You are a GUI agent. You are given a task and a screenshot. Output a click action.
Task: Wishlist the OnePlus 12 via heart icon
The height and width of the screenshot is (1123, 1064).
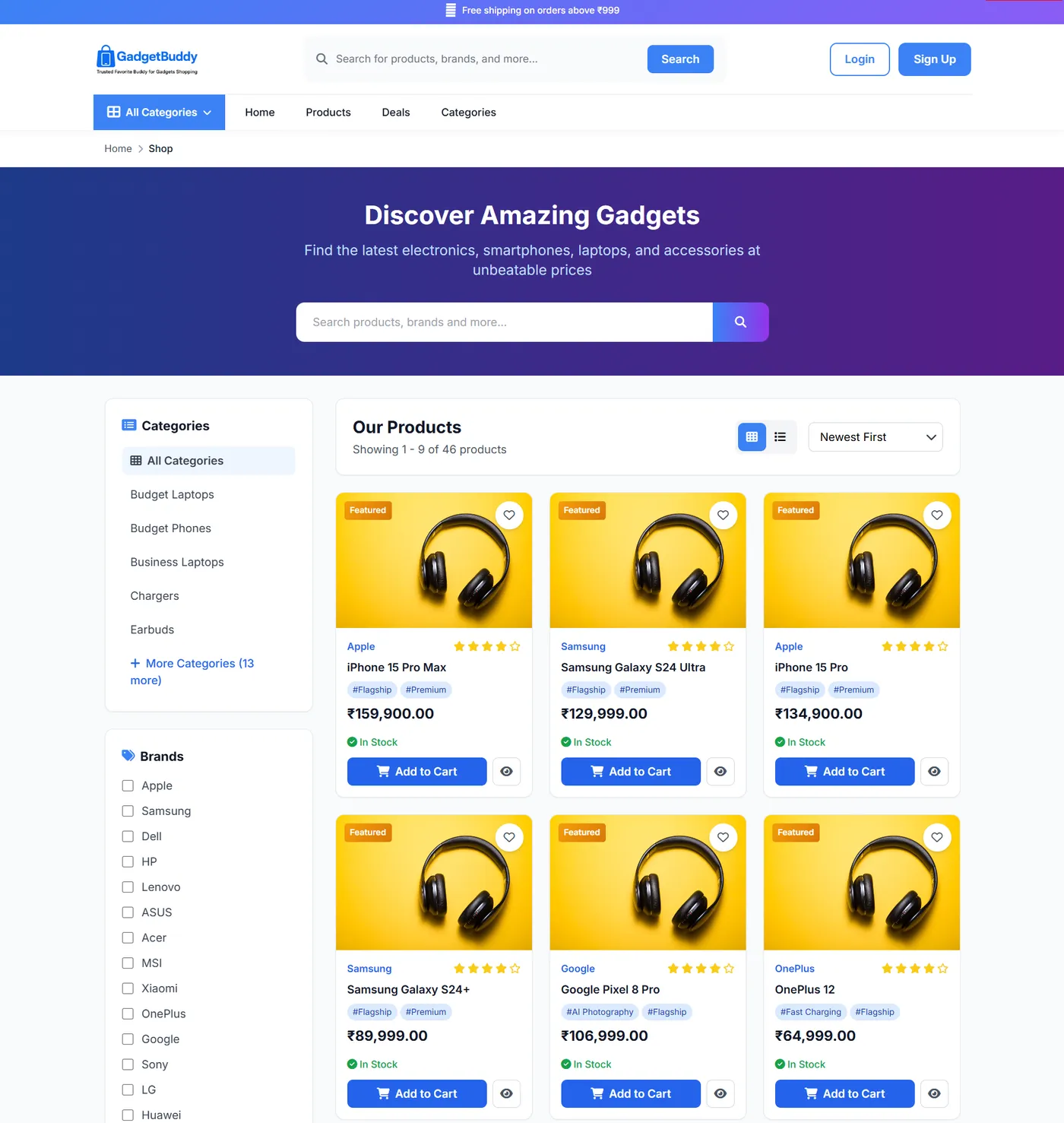(937, 837)
